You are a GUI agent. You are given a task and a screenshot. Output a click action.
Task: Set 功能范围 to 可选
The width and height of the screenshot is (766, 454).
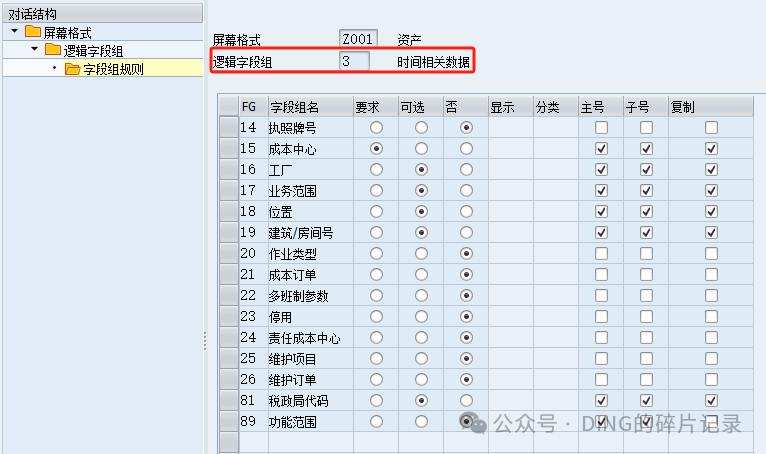click(421, 422)
